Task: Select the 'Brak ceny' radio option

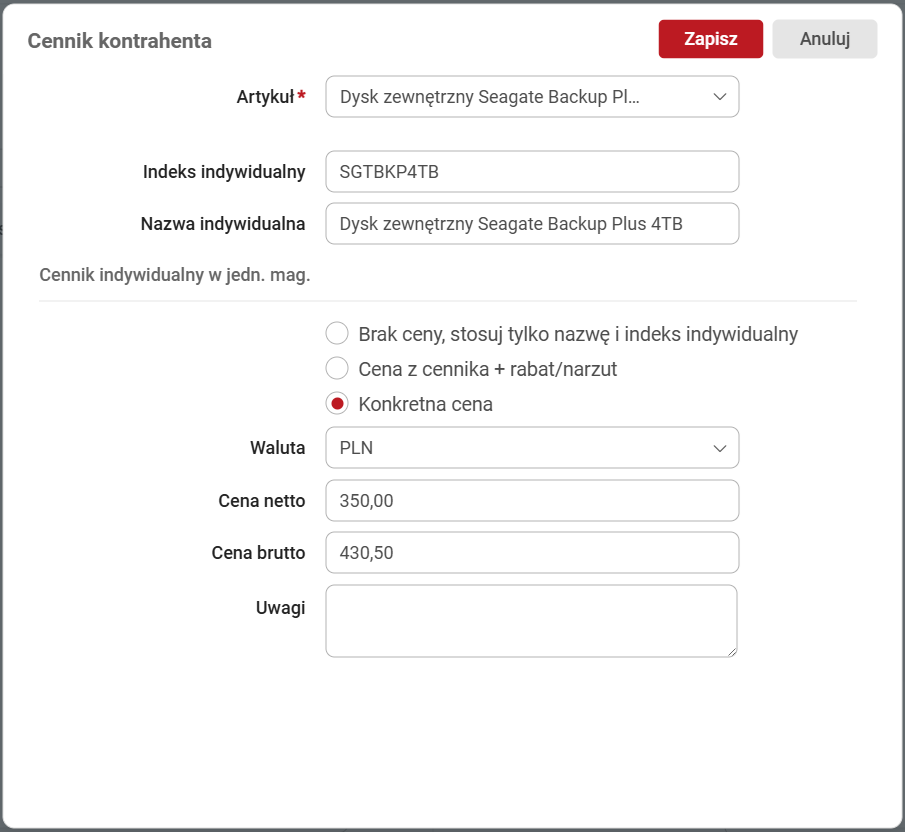Action: 337,334
